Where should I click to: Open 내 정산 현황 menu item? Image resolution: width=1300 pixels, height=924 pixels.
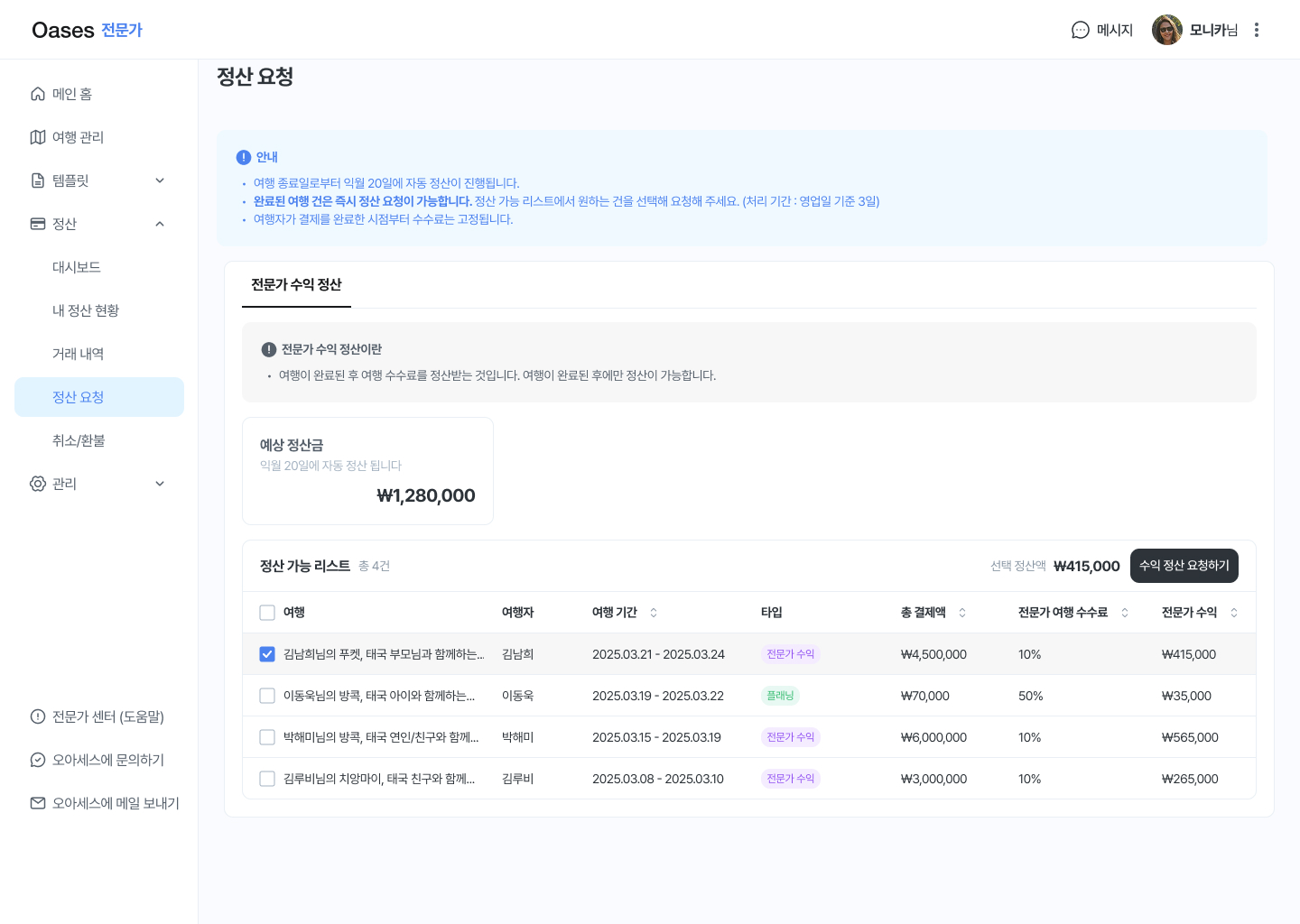tap(86, 310)
